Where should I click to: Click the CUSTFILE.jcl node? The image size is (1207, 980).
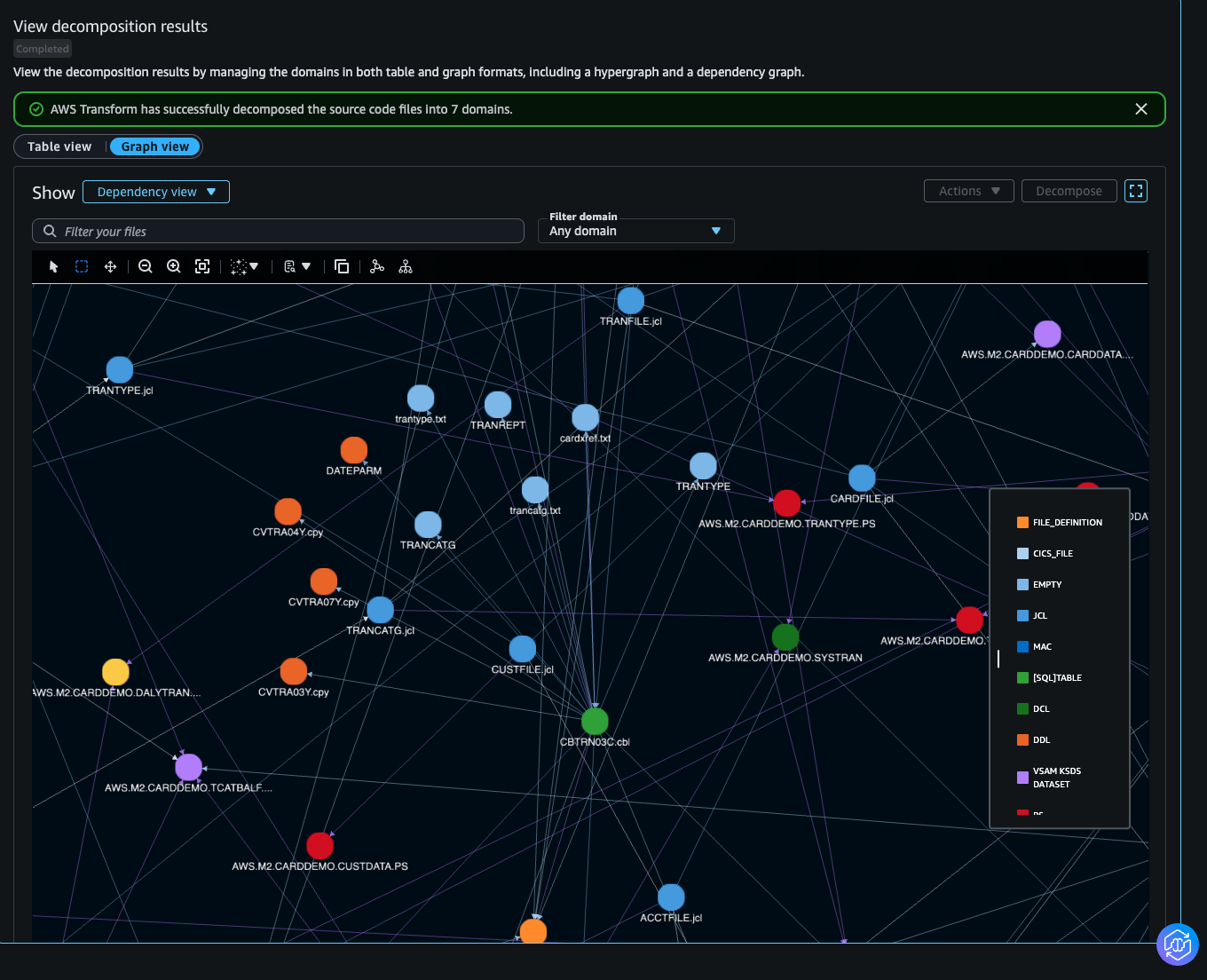(x=523, y=649)
